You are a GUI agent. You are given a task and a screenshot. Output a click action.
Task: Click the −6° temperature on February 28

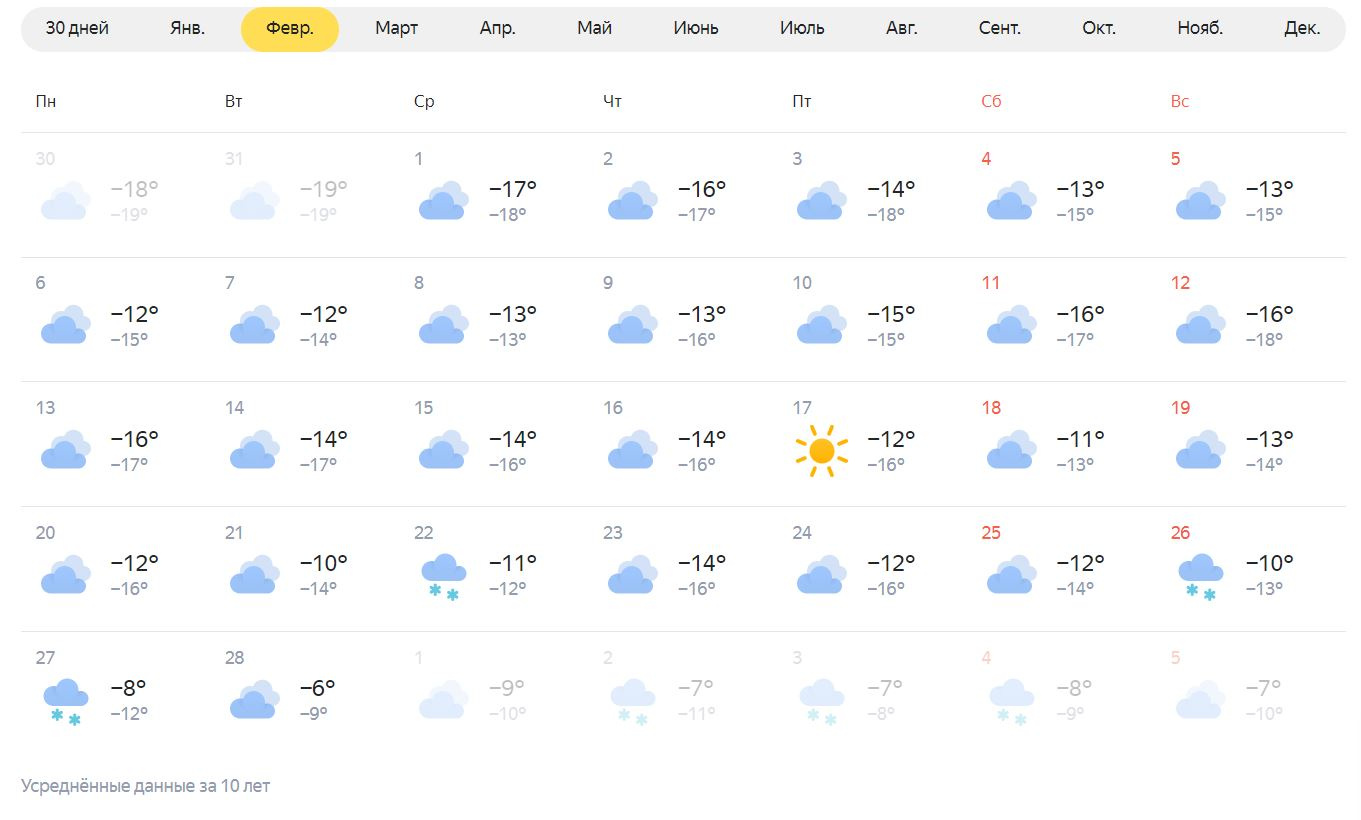click(x=317, y=688)
